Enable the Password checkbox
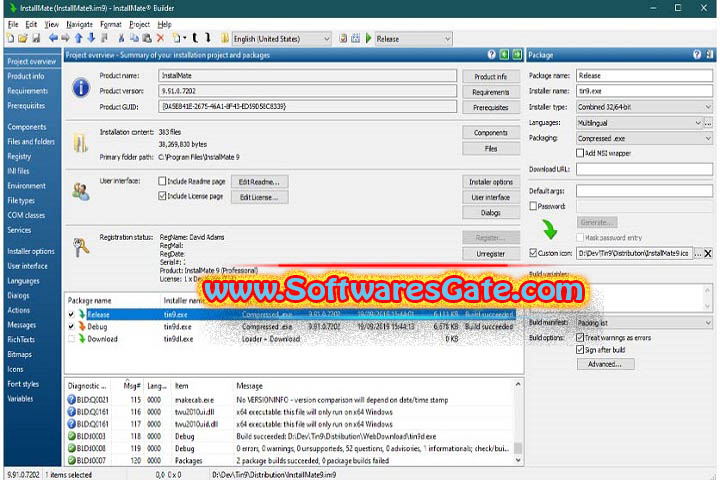This screenshot has width=720, height=480. click(533, 206)
